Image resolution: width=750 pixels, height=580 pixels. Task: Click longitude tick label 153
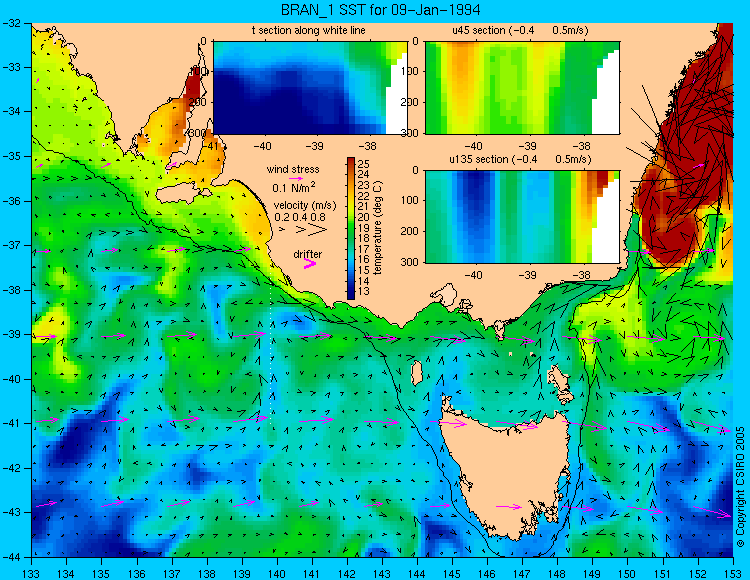coord(733,573)
